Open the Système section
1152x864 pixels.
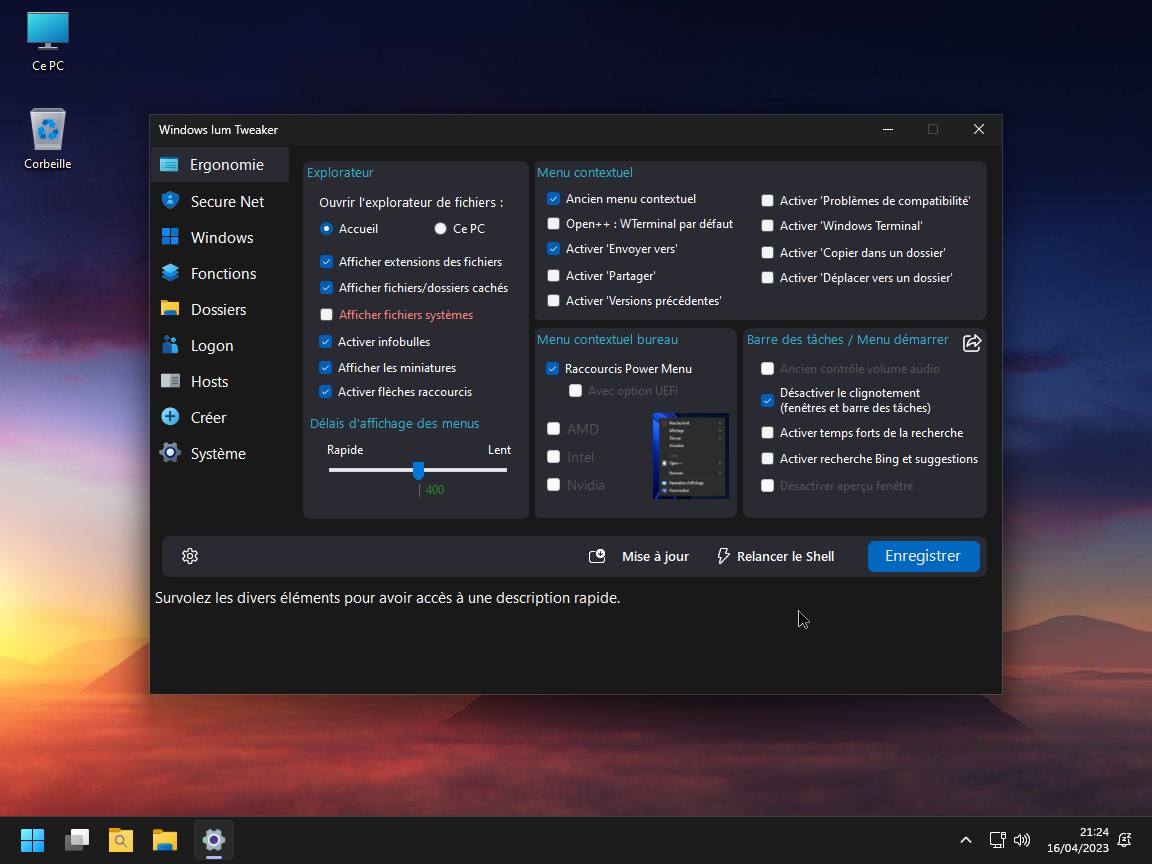point(220,453)
